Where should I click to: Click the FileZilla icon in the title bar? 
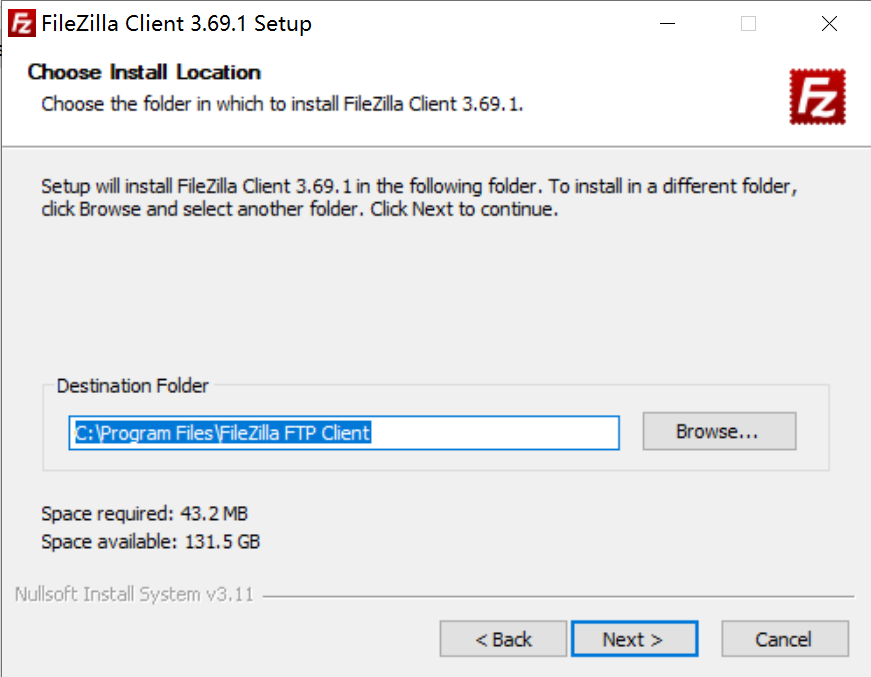[x=22, y=24]
